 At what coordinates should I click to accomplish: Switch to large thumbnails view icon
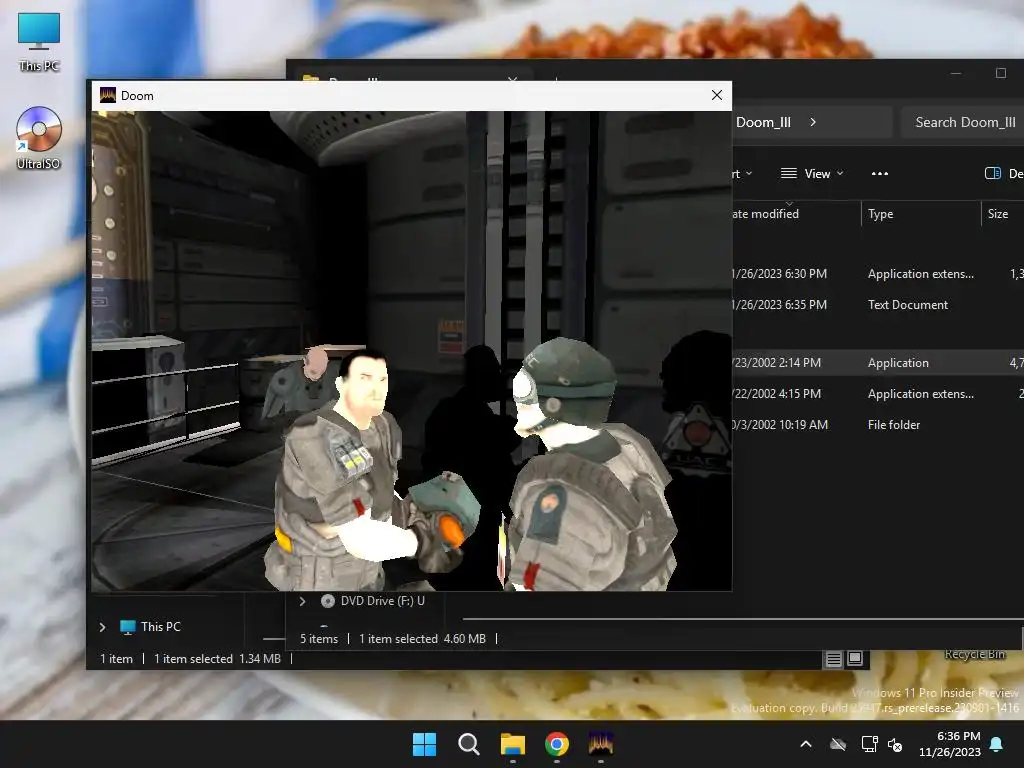pyautogui.click(x=855, y=658)
